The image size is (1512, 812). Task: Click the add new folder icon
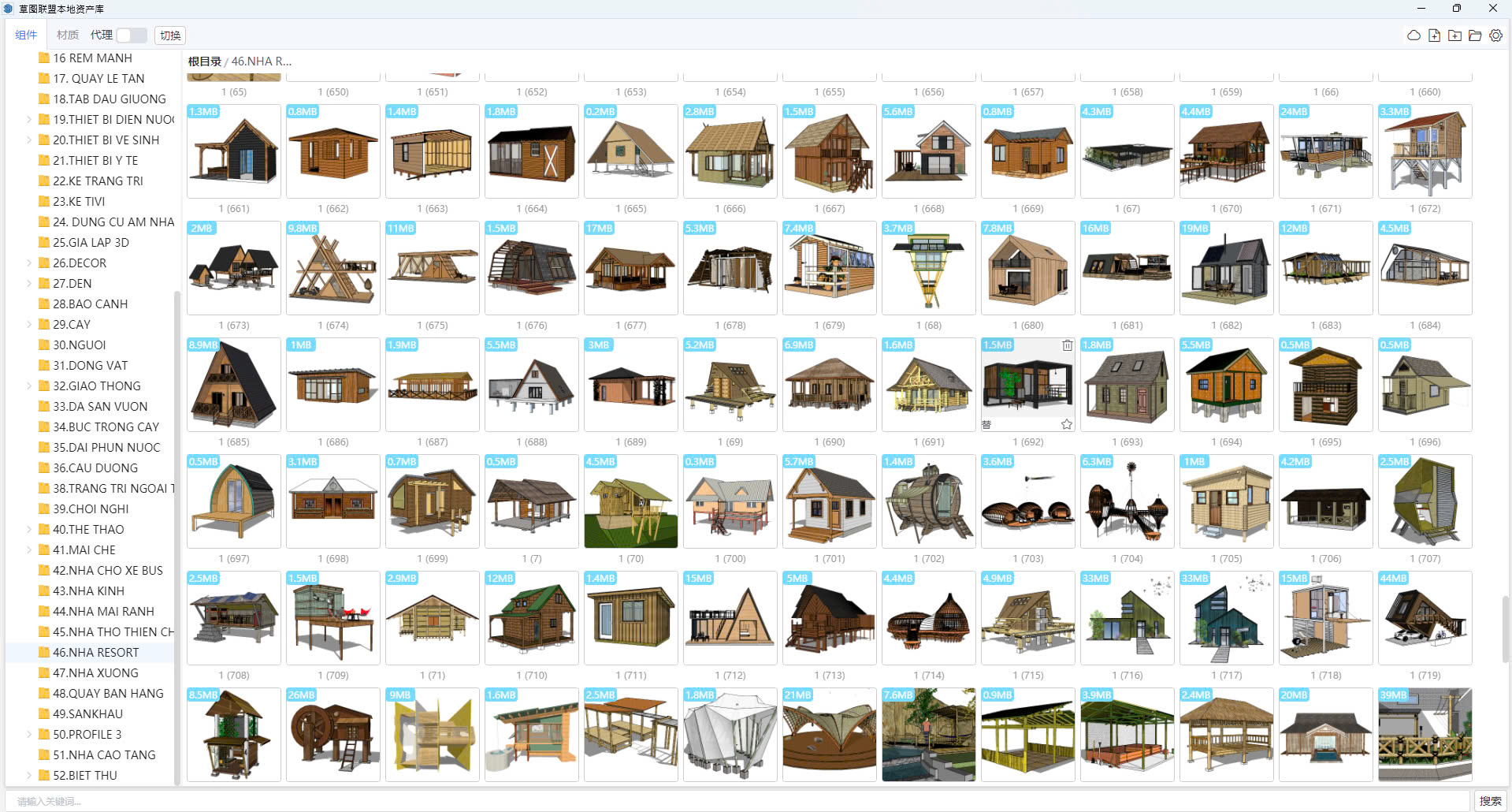click(1454, 35)
